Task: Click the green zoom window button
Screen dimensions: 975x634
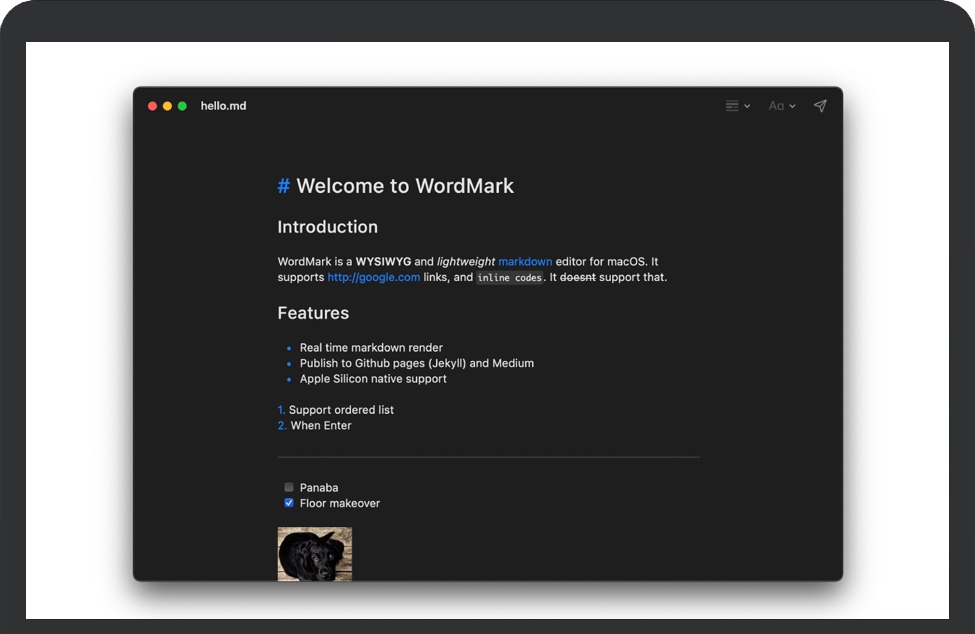Action: pos(182,106)
